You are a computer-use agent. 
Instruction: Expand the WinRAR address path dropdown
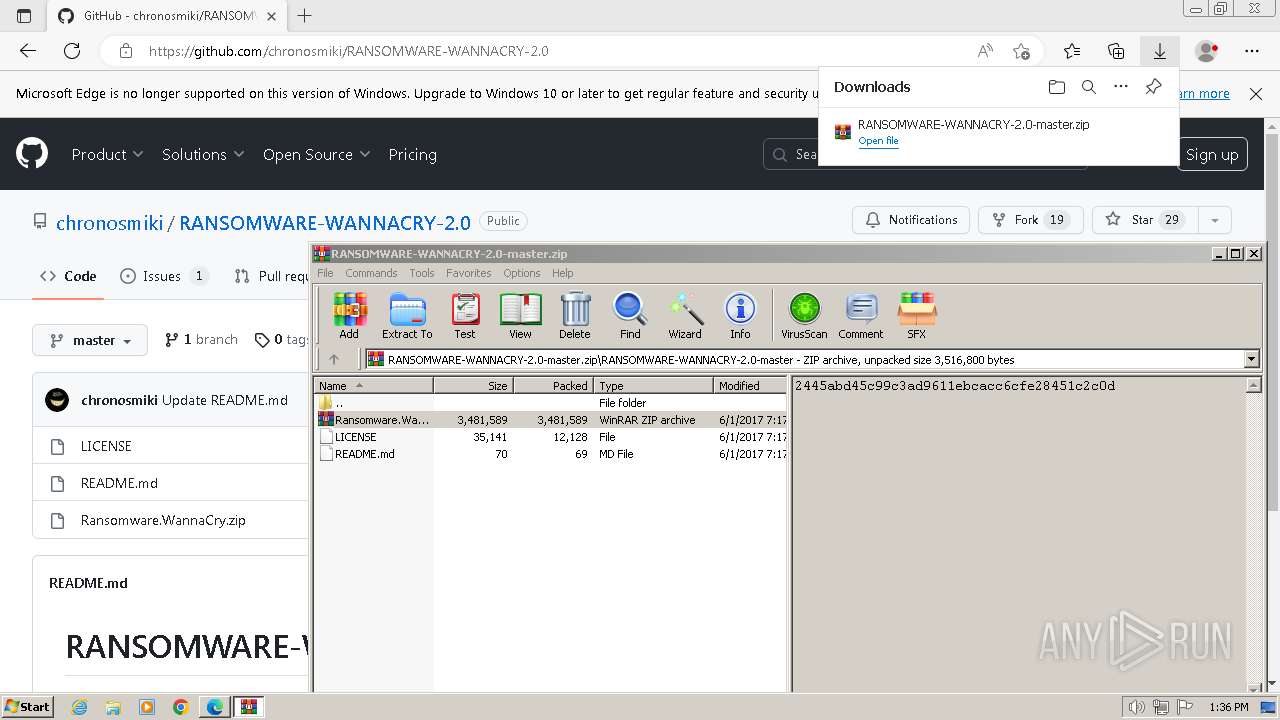1251,359
